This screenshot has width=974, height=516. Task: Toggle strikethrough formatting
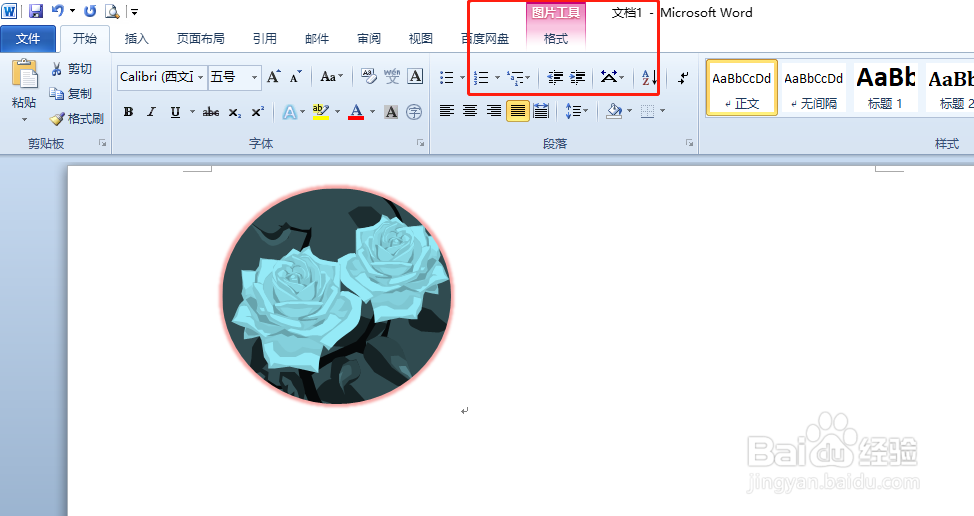(x=211, y=112)
